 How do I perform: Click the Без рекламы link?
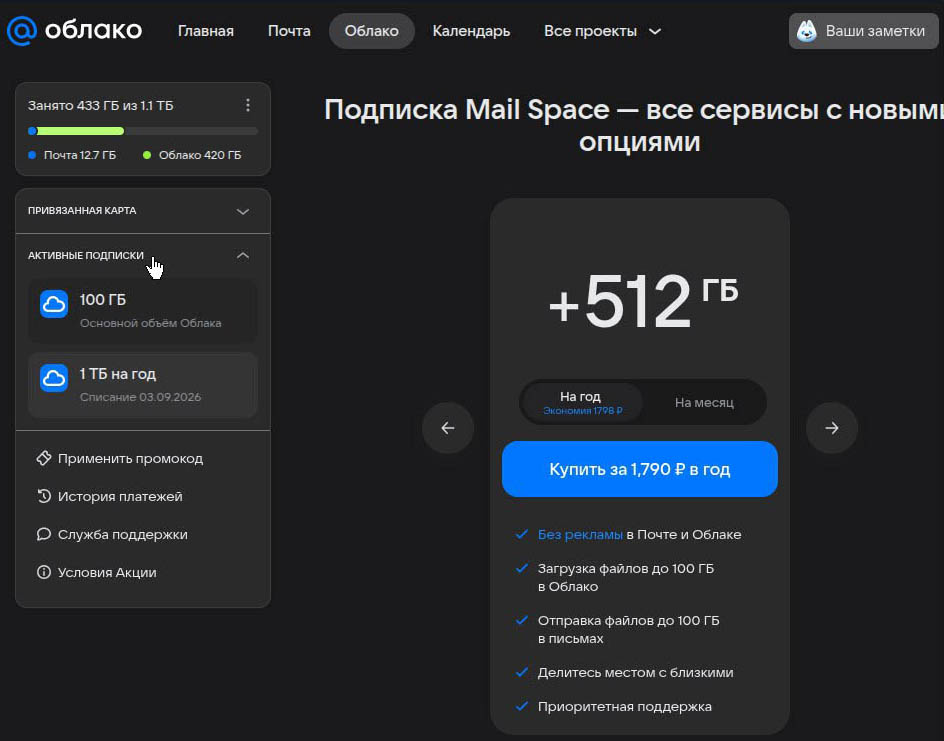pos(580,534)
